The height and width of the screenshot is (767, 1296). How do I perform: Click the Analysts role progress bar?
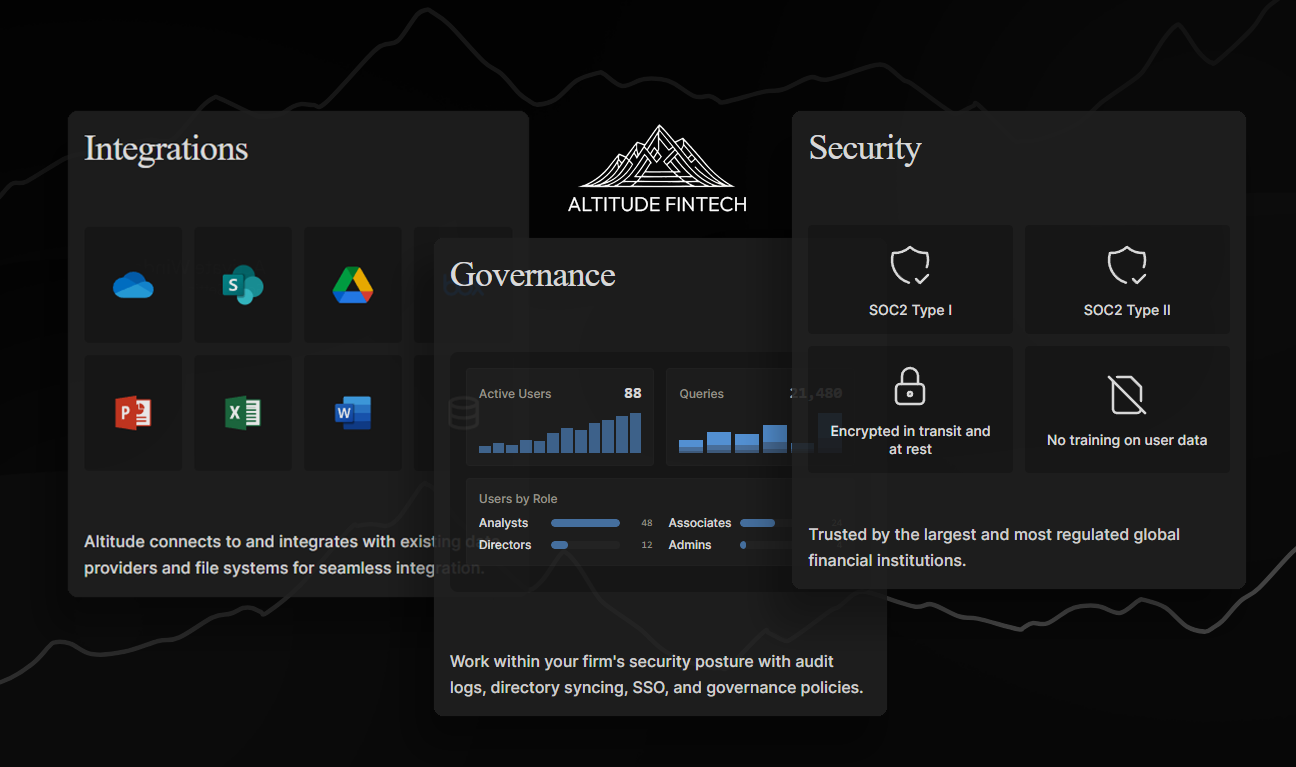click(x=585, y=523)
